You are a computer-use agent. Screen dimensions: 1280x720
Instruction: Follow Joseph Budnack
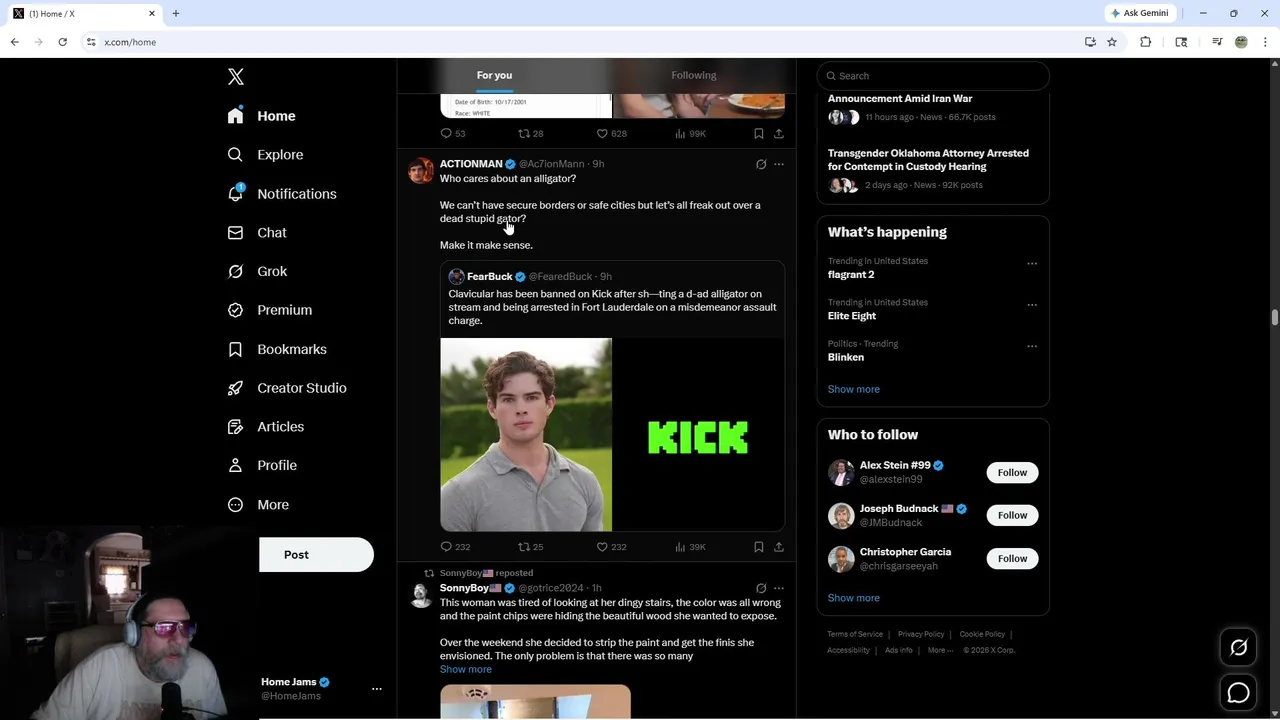click(x=1012, y=515)
